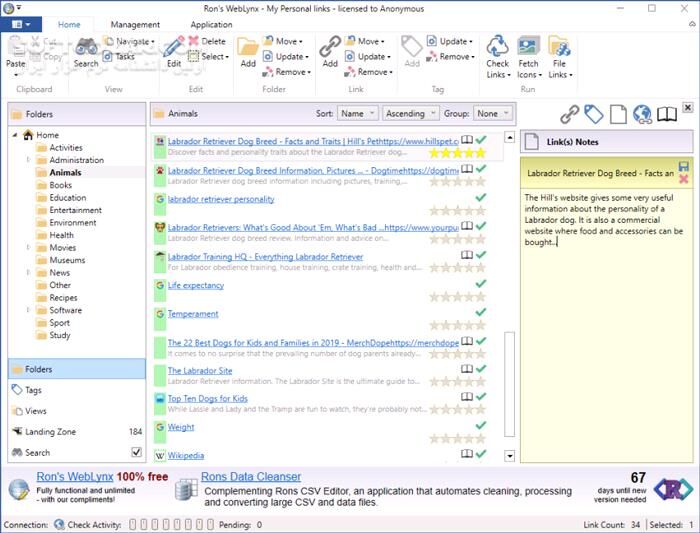Open the tag panel icon above notes
The height and width of the screenshot is (533, 700).
tap(594, 114)
